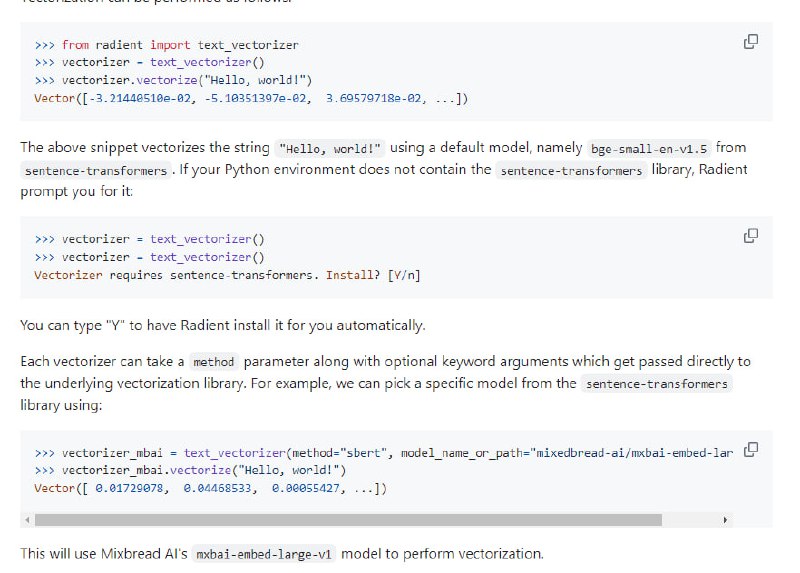800x573 pixels.
Task: Click the right arrow of the horizontal scrollbar
Action: point(725,520)
